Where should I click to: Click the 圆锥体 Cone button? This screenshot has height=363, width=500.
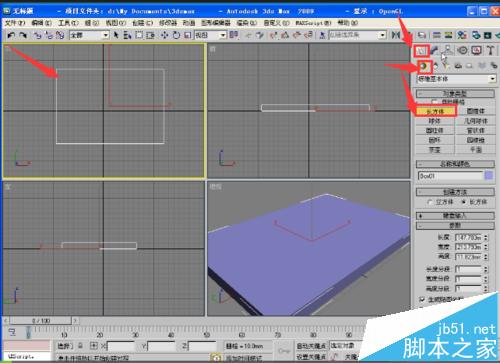(475, 111)
